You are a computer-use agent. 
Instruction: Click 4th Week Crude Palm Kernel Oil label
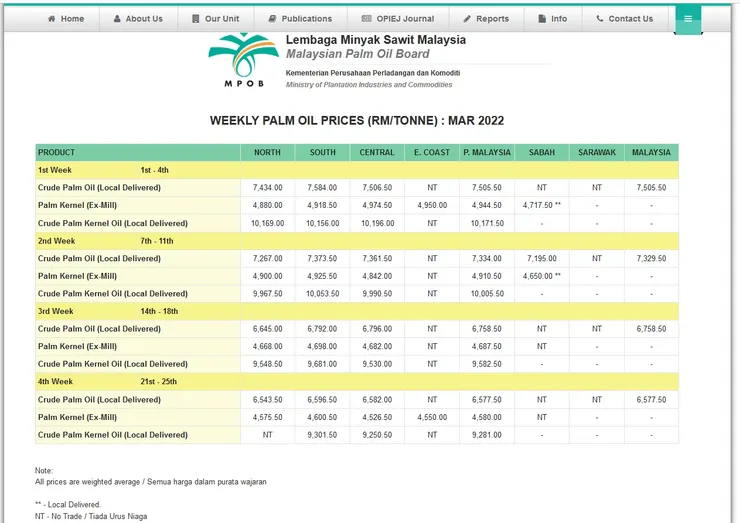coord(113,435)
